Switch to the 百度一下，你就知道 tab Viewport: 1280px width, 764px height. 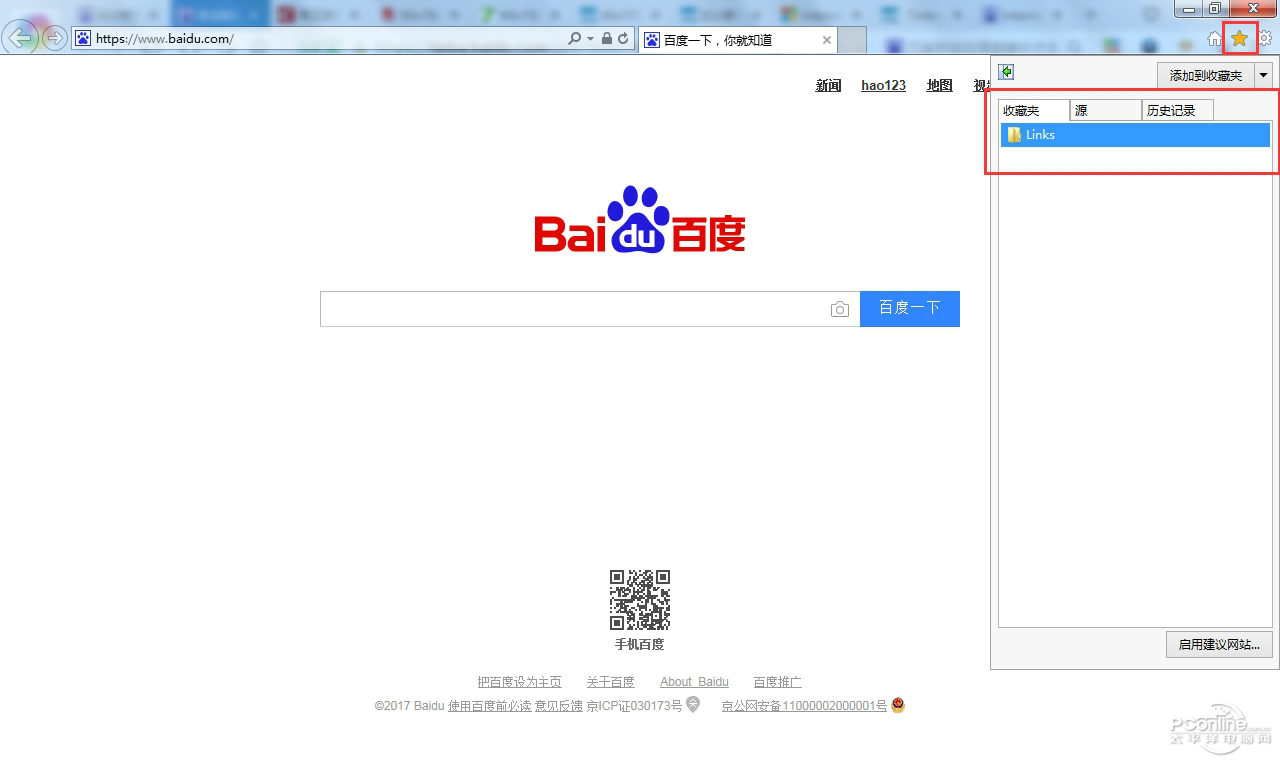tap(737, 40)
